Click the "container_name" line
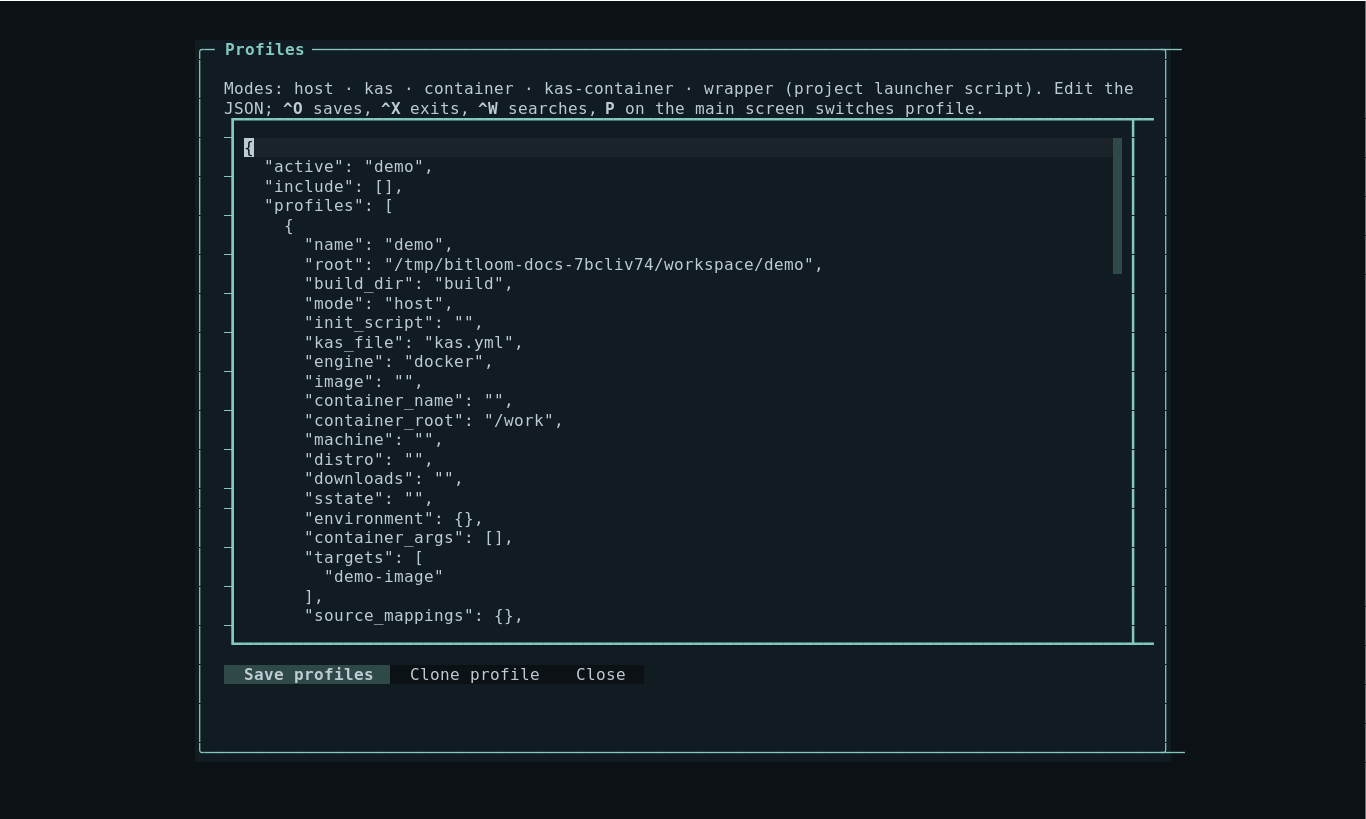Screen dimensions: 1366x819 409,401
